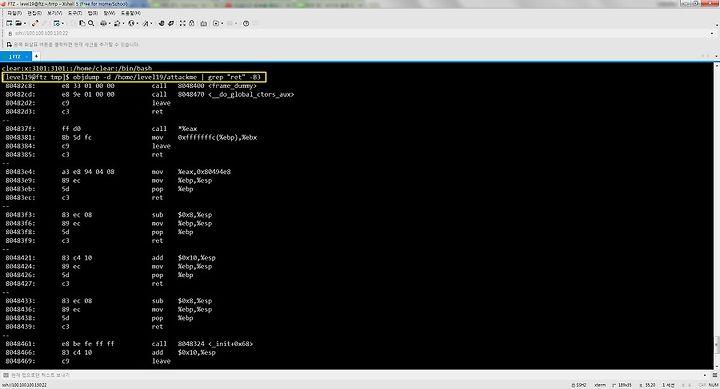Open the 탭(B) menu
720x389 pixels.
pos(93,13)
